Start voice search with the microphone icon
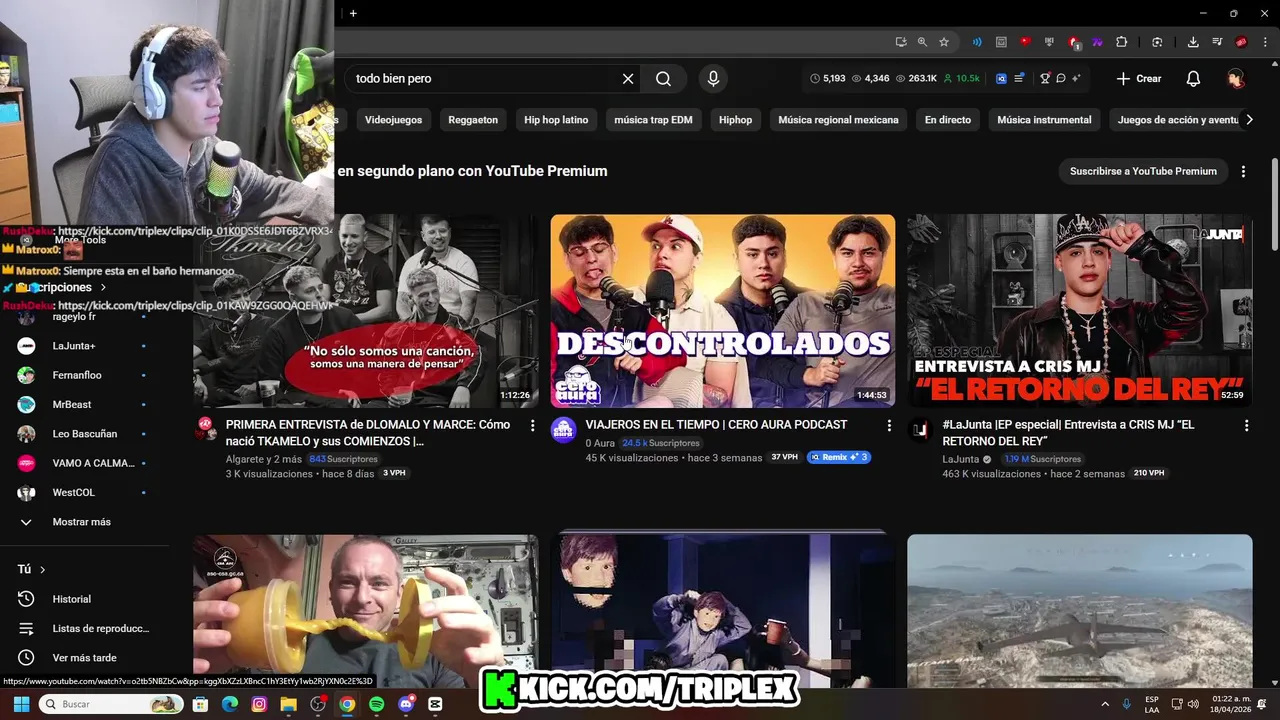The image size is (1280, 720). 713,78
